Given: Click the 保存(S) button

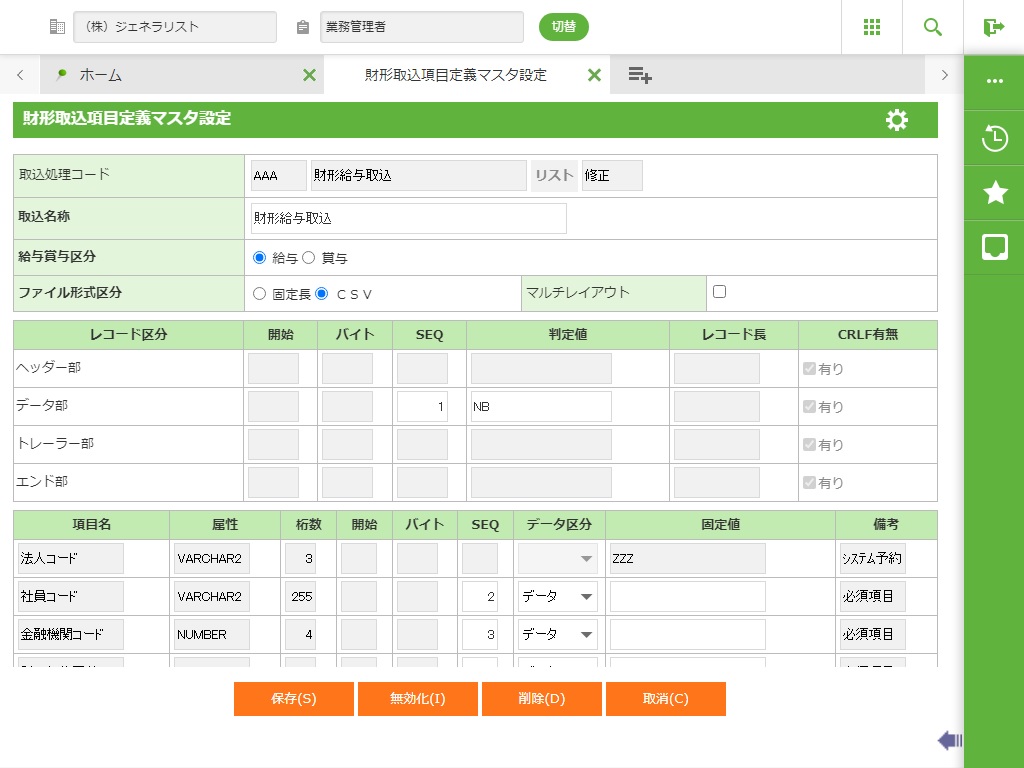Looking at the screenshot, I should (x=294, y=699).
